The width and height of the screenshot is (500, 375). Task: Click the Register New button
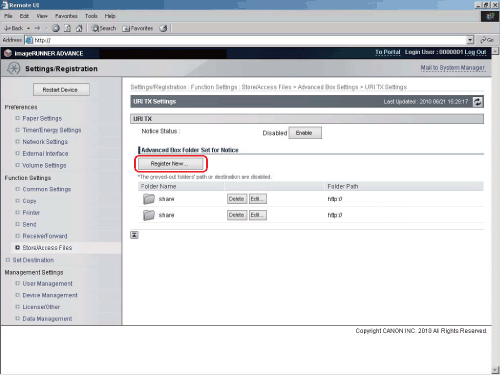171,164
